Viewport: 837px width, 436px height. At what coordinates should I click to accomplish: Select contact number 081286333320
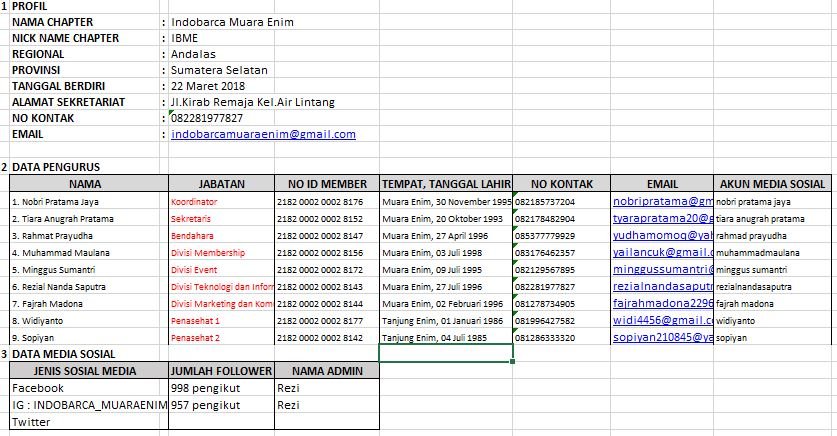562,338
